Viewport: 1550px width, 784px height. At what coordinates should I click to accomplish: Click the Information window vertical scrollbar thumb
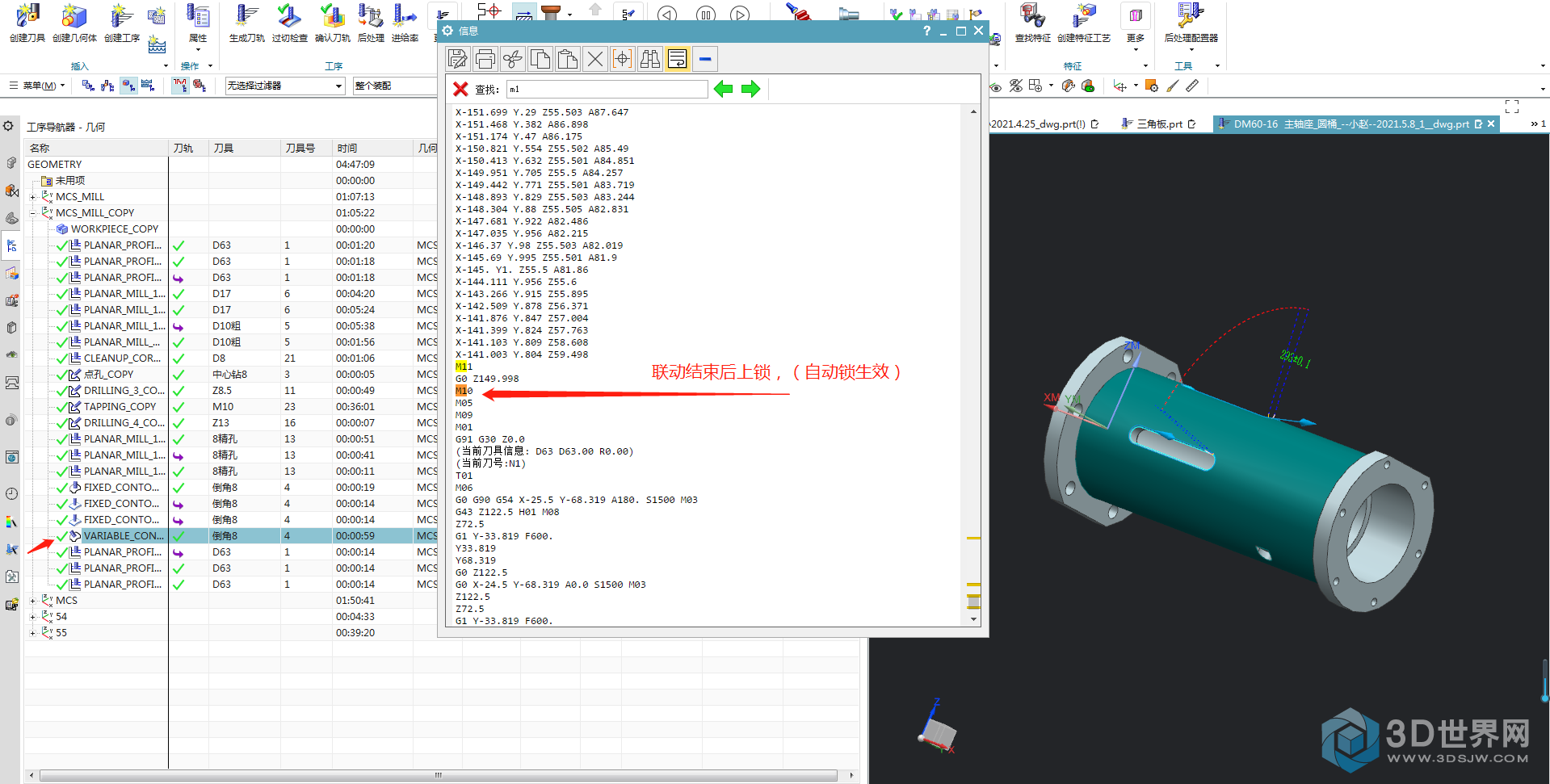point(973,602)
